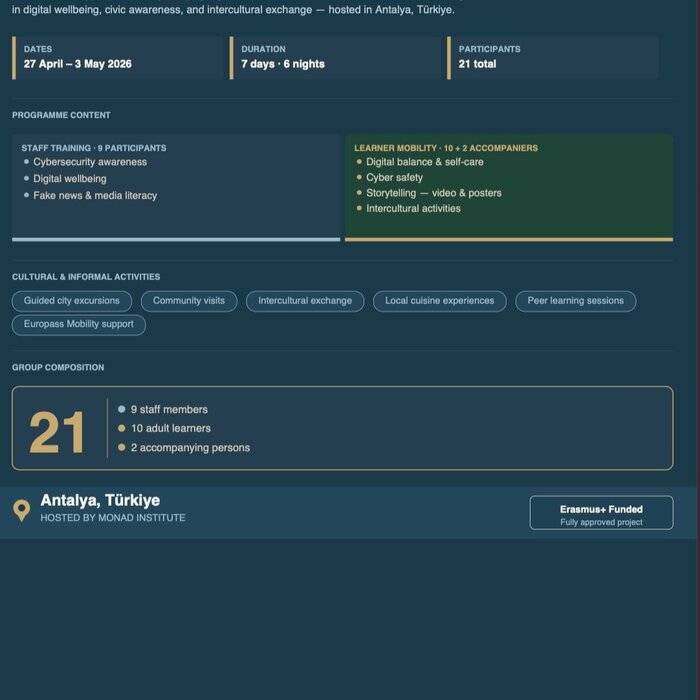Click the 10 adult learners entry

(170, 428)
